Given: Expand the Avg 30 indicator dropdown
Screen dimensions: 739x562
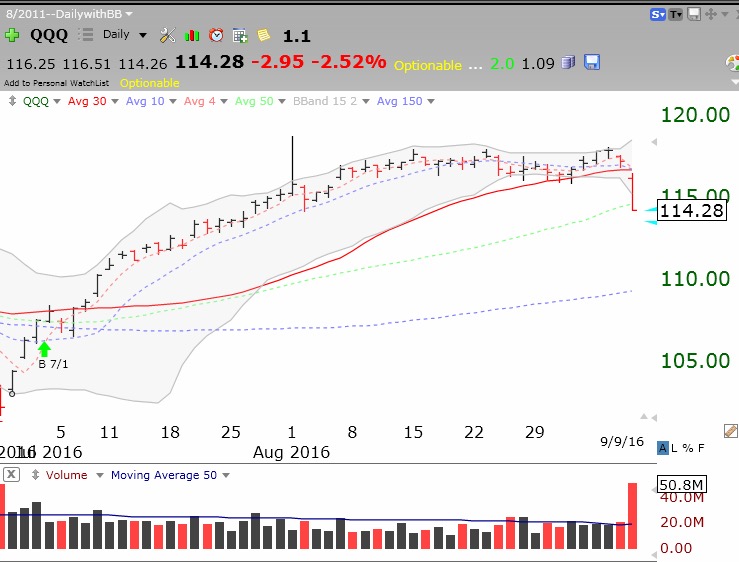Looking at the screenshot, I should 115,101.
